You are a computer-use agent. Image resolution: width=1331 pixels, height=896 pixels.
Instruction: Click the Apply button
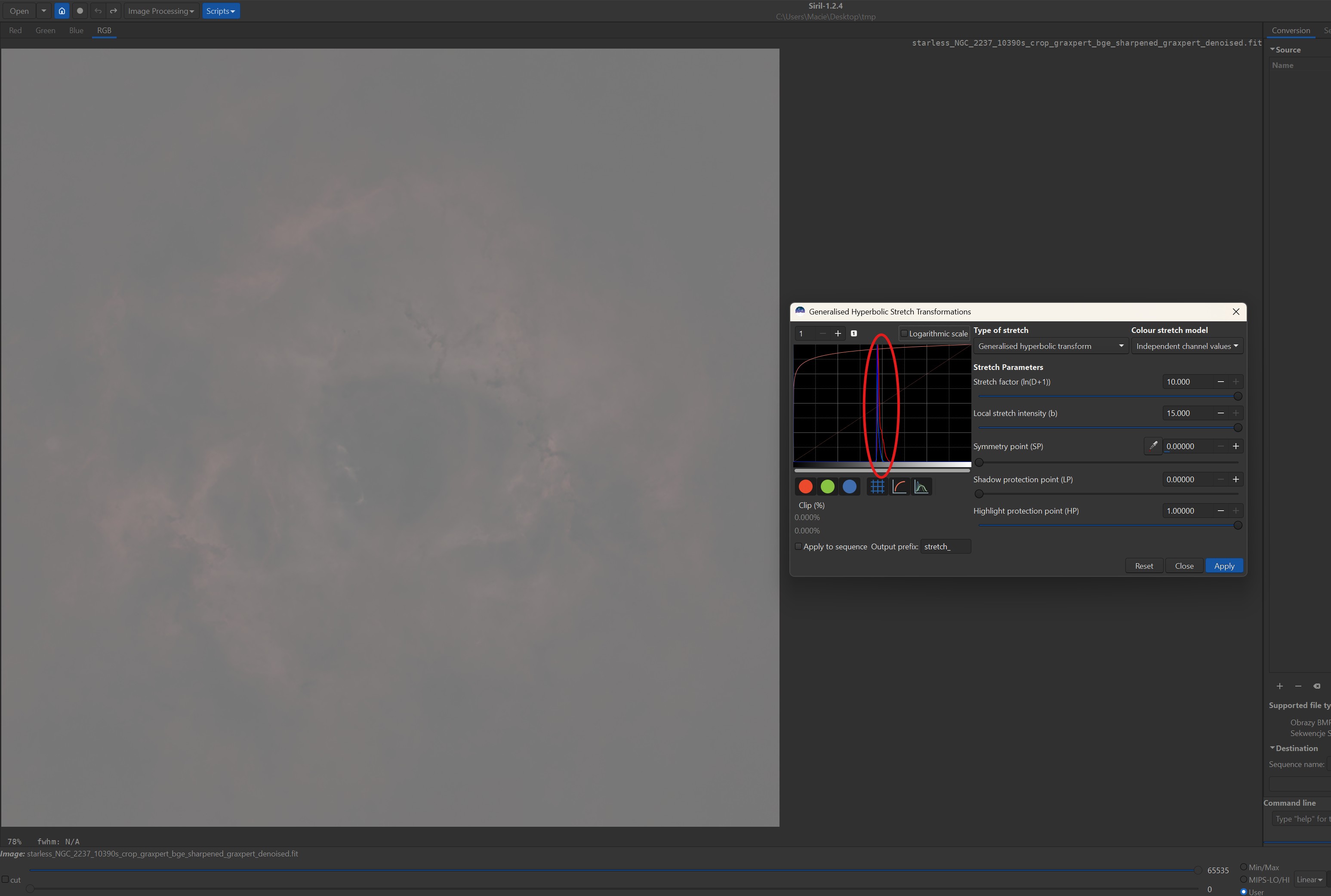coord(1223,566)
